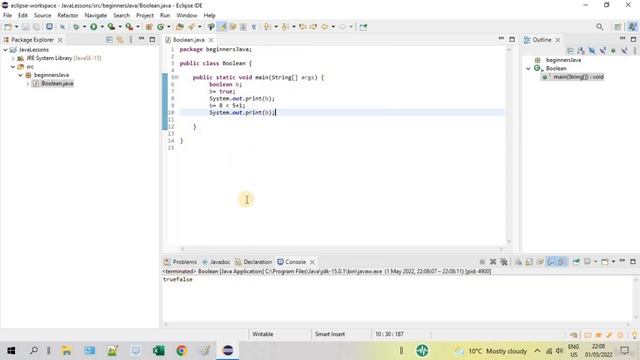Click Collapse All in Package Explorer

click(109, 40)
